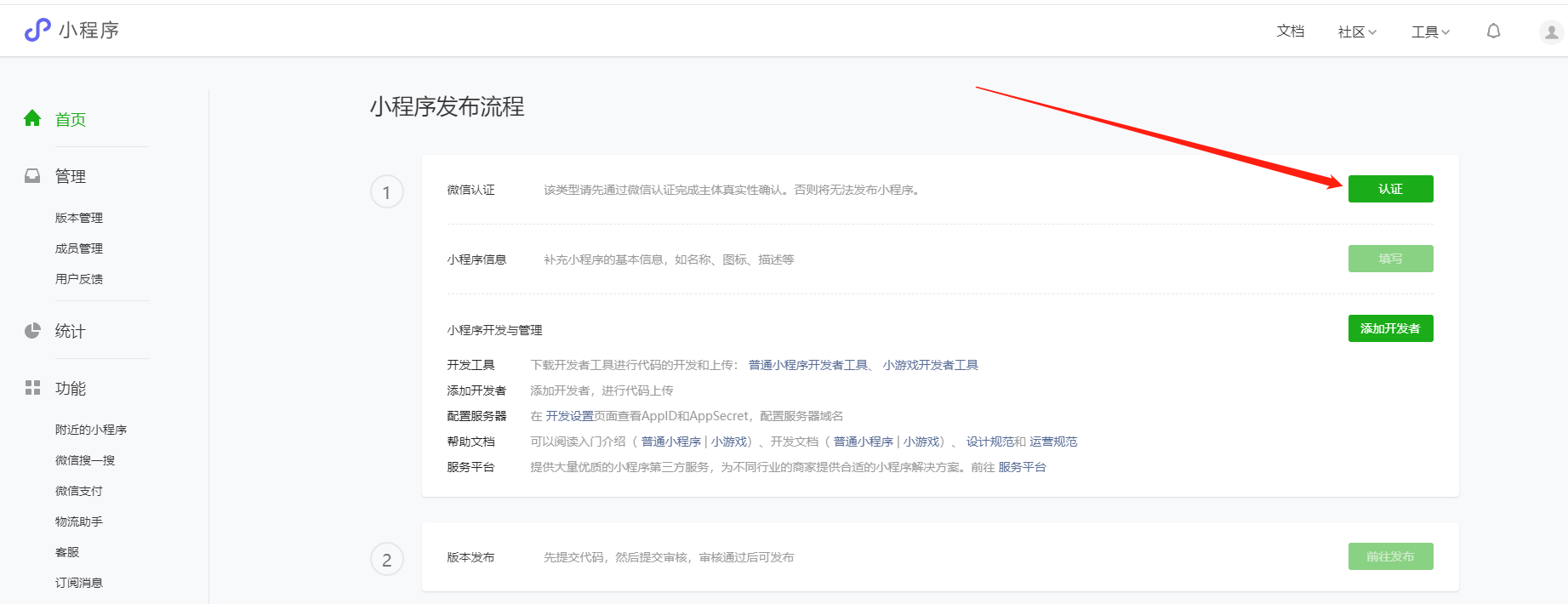Open 普通小程序开发者工具 link
The height and width of the screenshot is (604, 1568).
click(x=808, y=365)
